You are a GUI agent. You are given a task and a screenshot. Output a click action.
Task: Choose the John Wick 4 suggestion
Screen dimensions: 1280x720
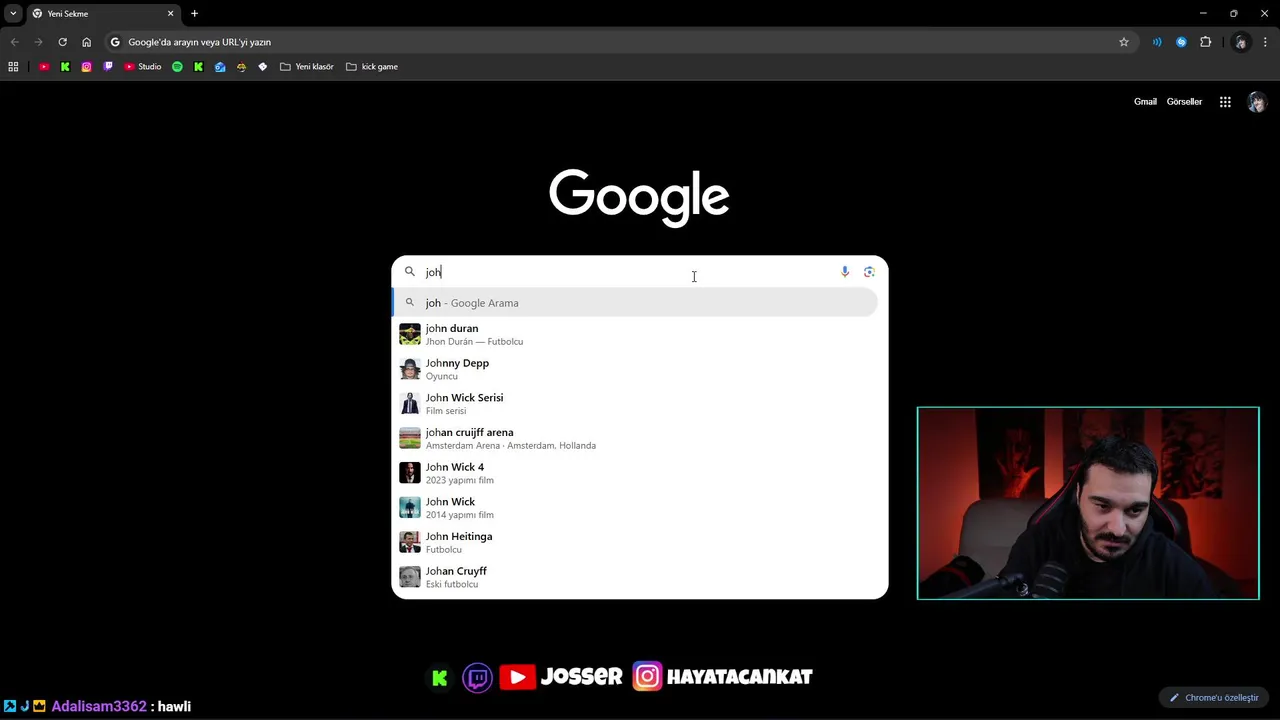pos(635,473)
